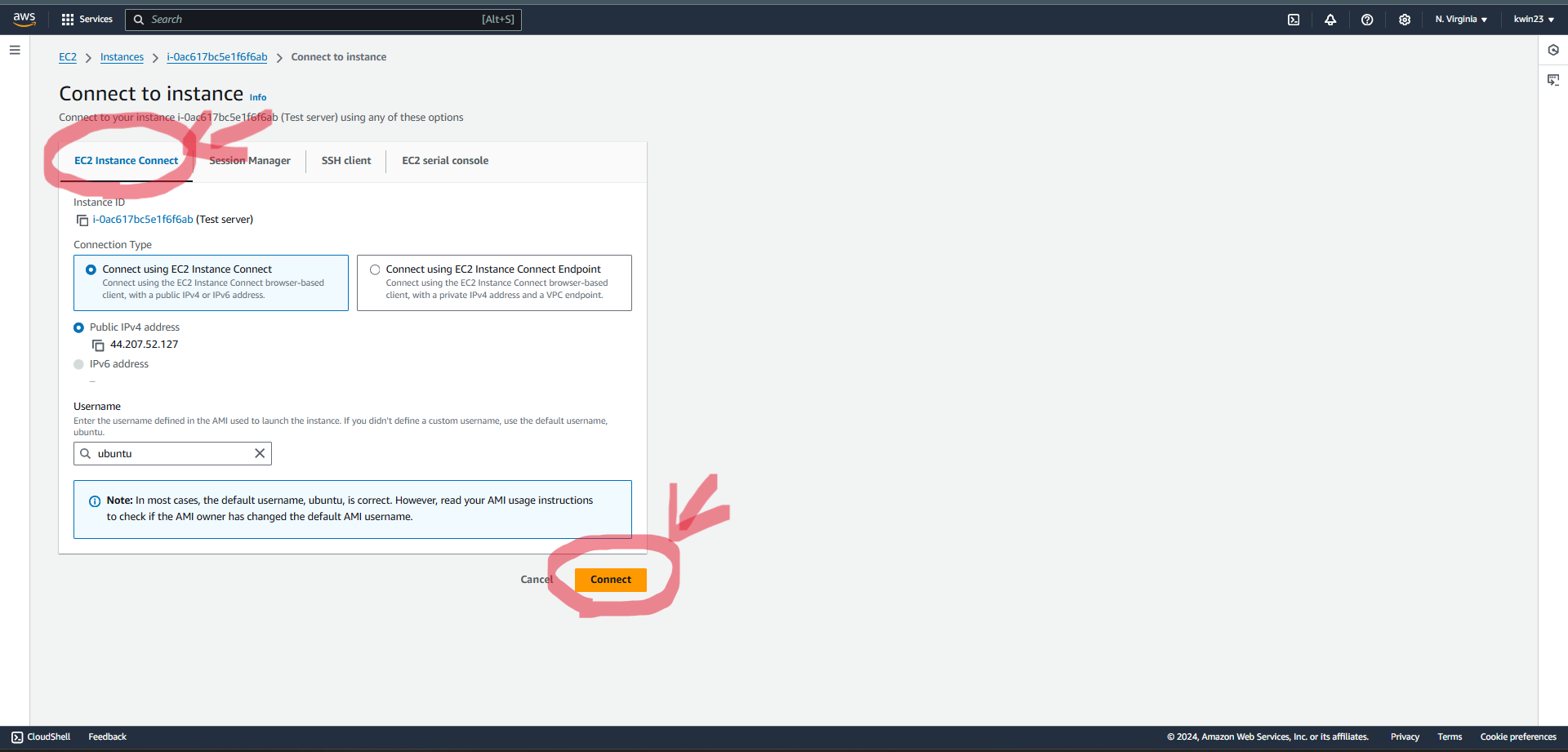Switch to the EC2 Instance Connect tab

pos(127,161)
